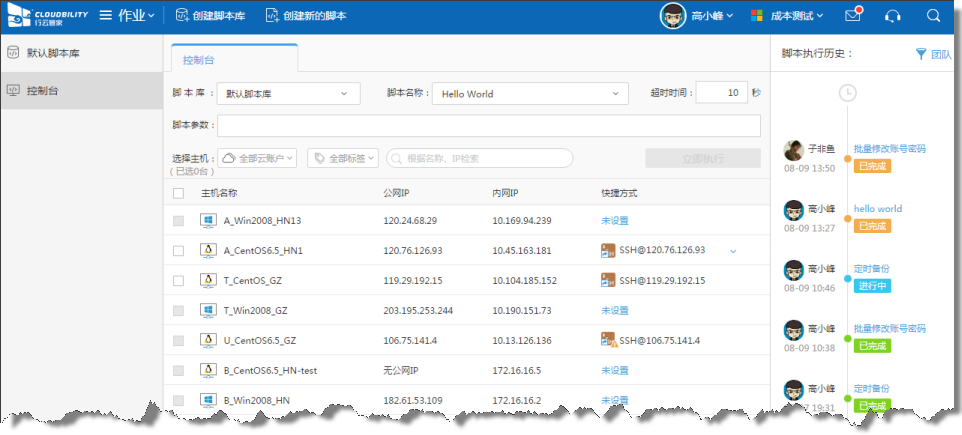962x435 pixels.
Task: Click the clock icon atop history timeline
Action: click(847, 92)
